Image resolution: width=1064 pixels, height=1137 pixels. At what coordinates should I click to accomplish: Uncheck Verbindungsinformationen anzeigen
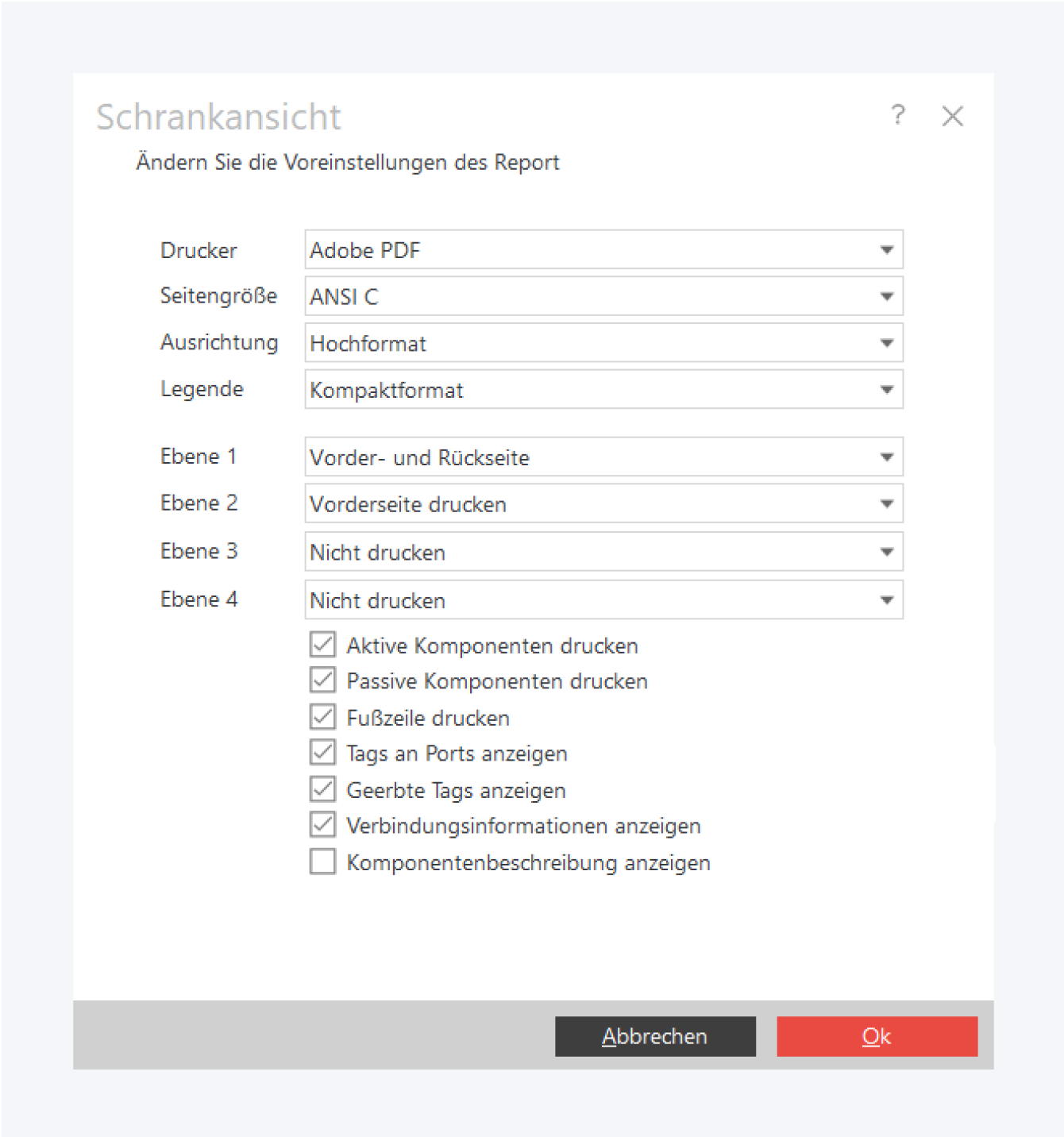click(x=322, y=825)
